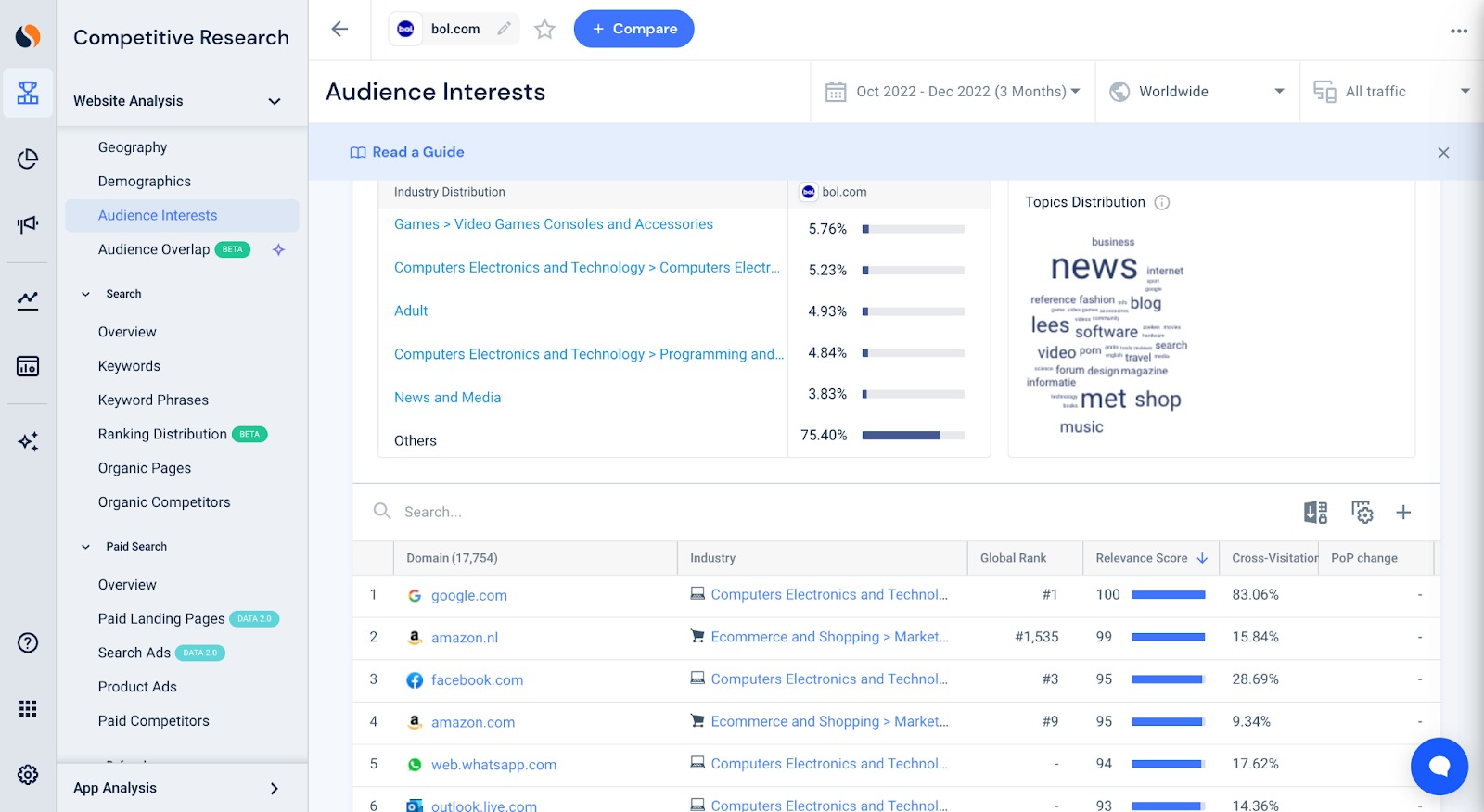Click the plus icon above table
The image size is (1484, 812).
click(x=1403, y=512)
